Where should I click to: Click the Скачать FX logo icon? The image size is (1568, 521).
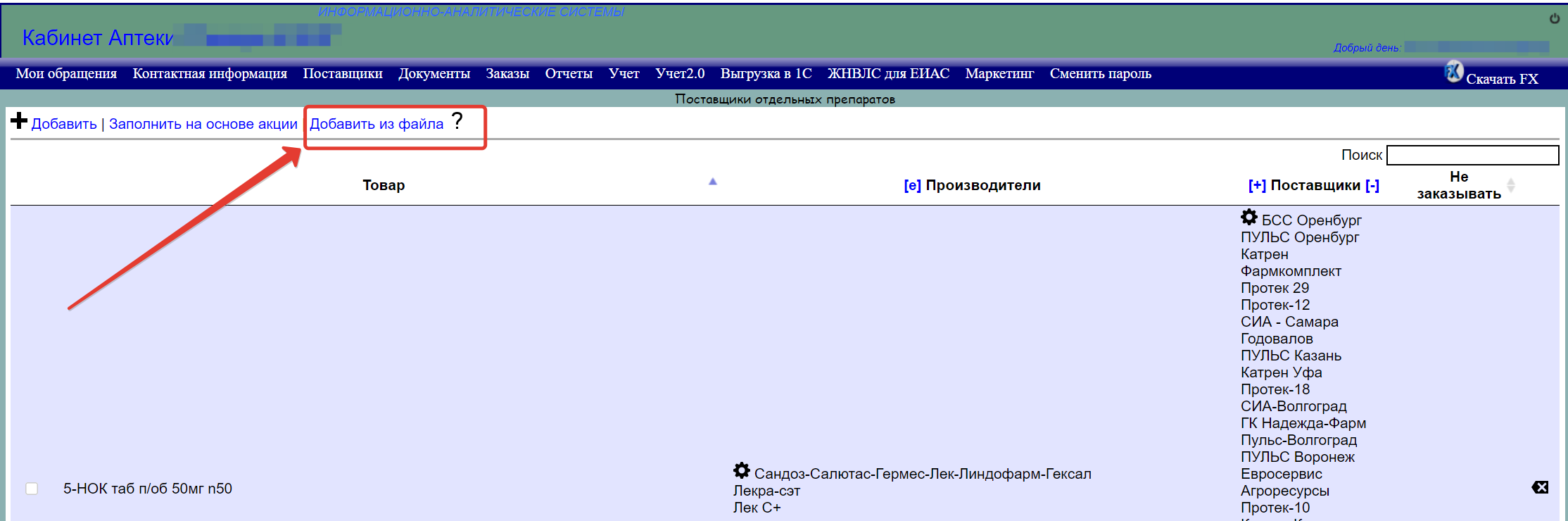coord(1454,71)
